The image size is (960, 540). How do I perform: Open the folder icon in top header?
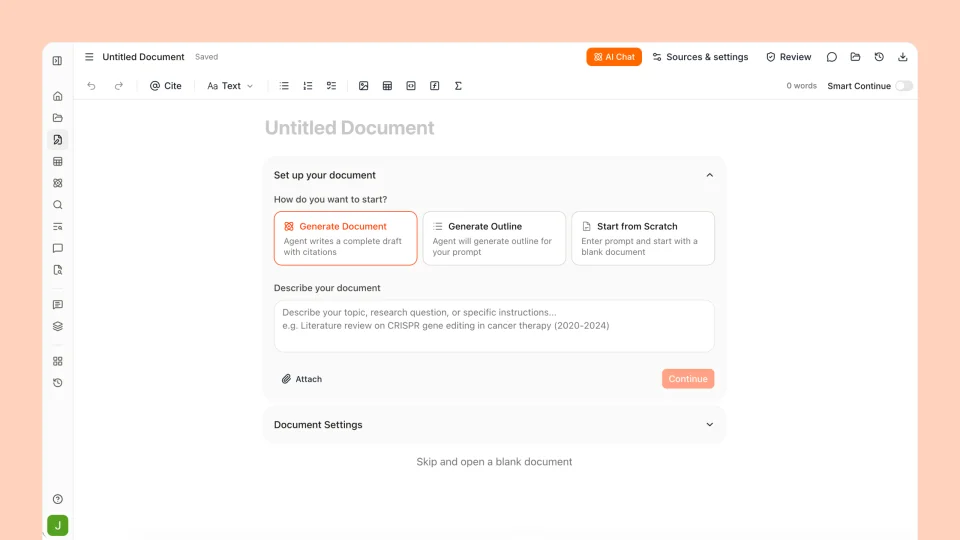click(x=855, y=57)
